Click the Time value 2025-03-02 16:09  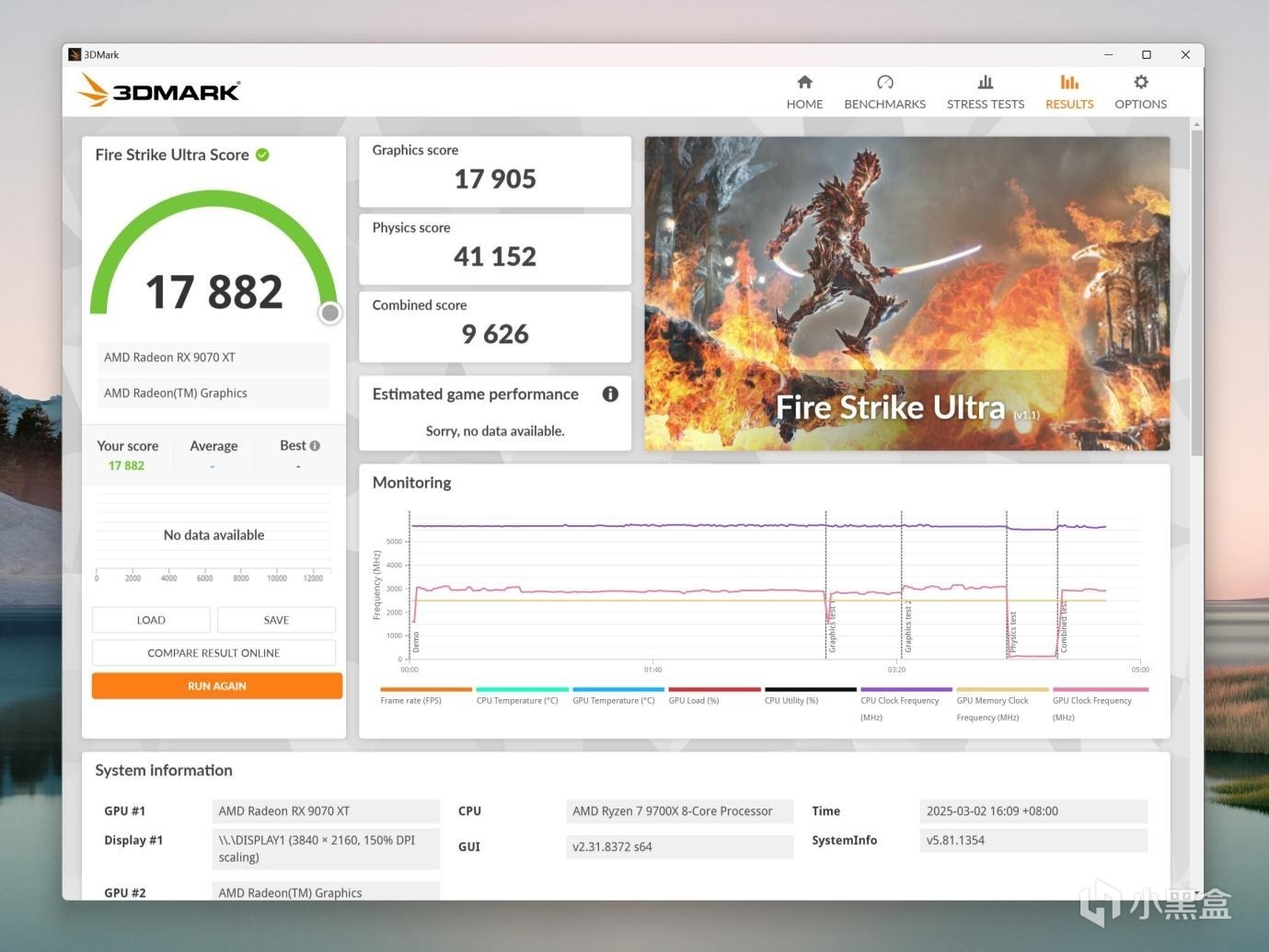(x=1033, y=811)
